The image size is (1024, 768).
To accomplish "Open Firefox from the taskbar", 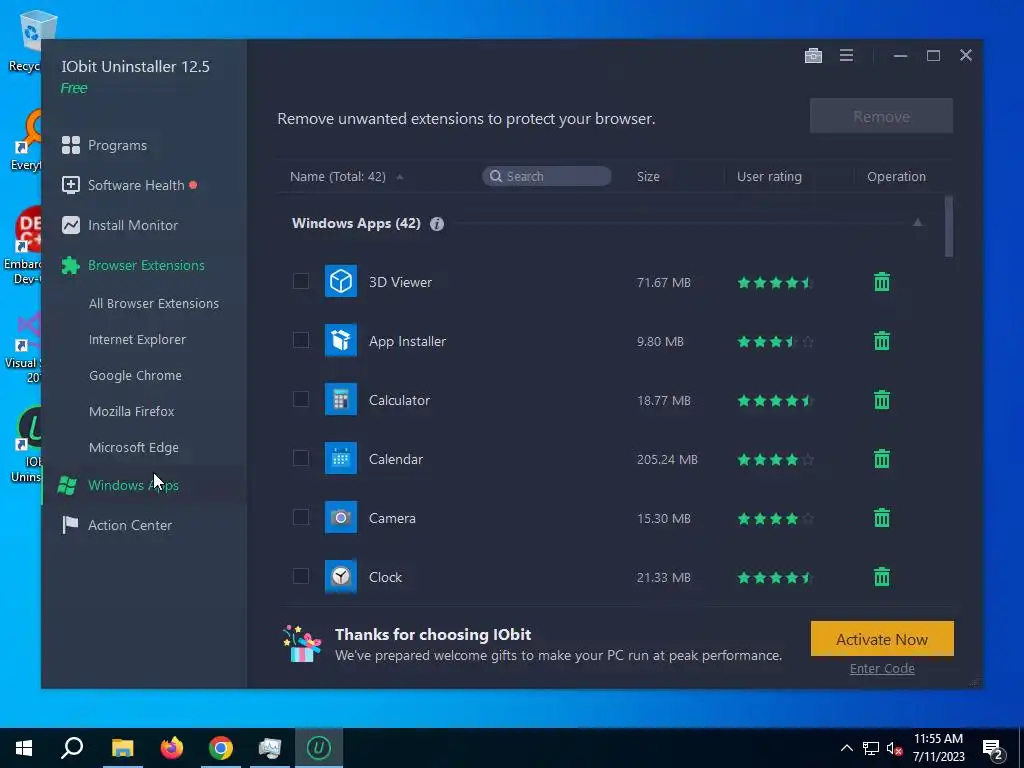I will coord(172,748).
